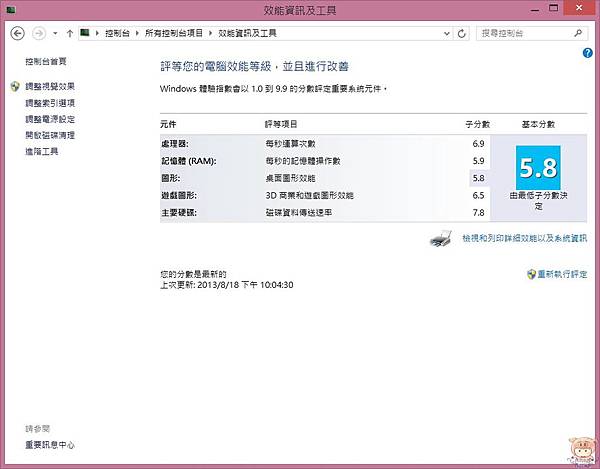Click the 元件 column header

[168, 124]
